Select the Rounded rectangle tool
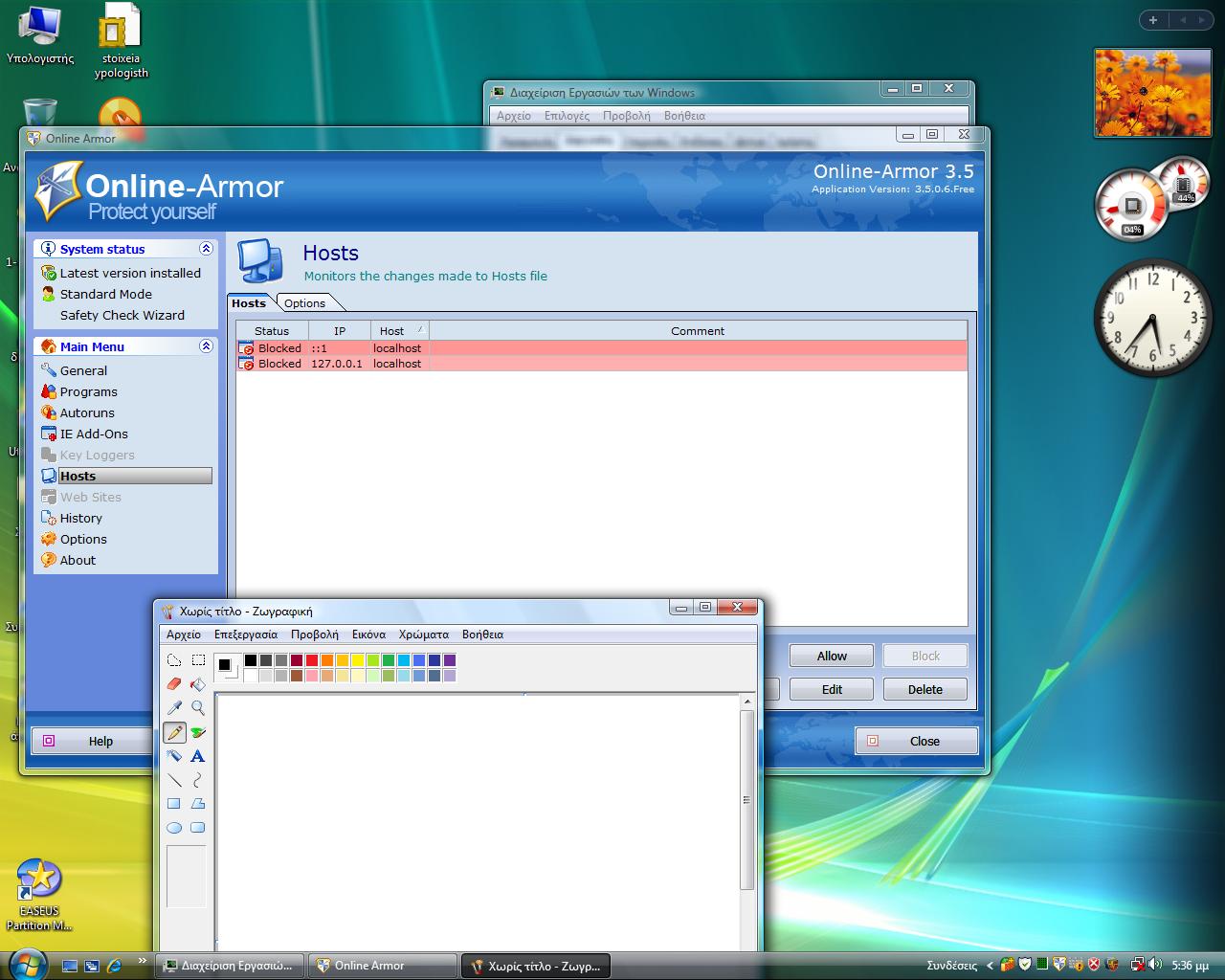This screenshot has height=980, width=1225. pyautogui.click(x=198, y=828)
